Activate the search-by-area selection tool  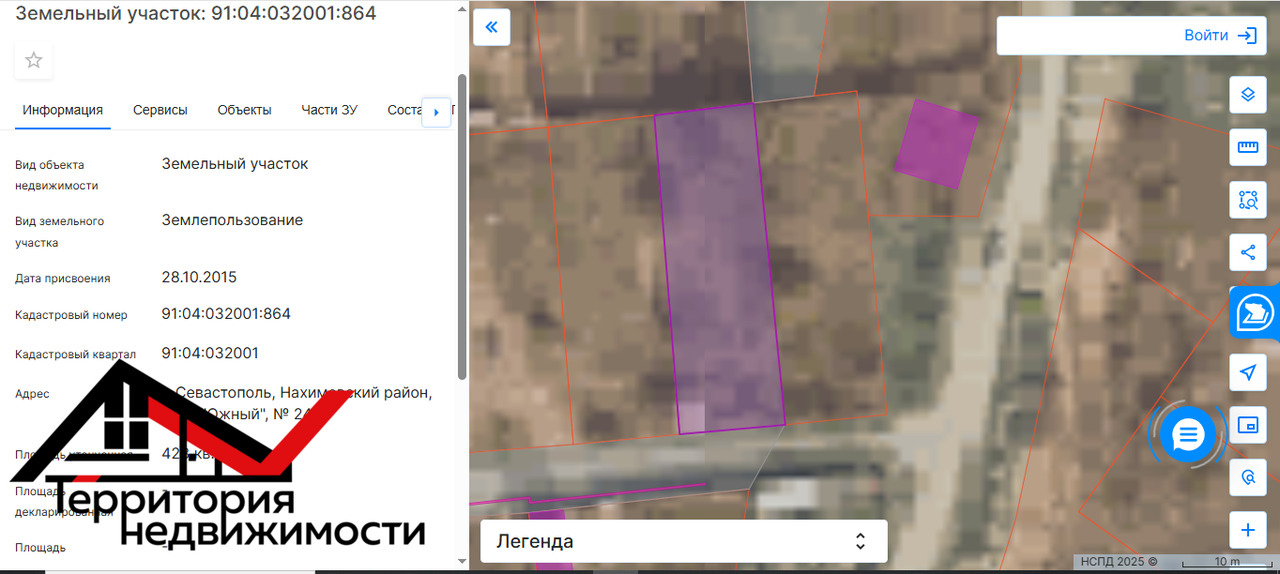pyautogui.click(x=1247, y=200)
